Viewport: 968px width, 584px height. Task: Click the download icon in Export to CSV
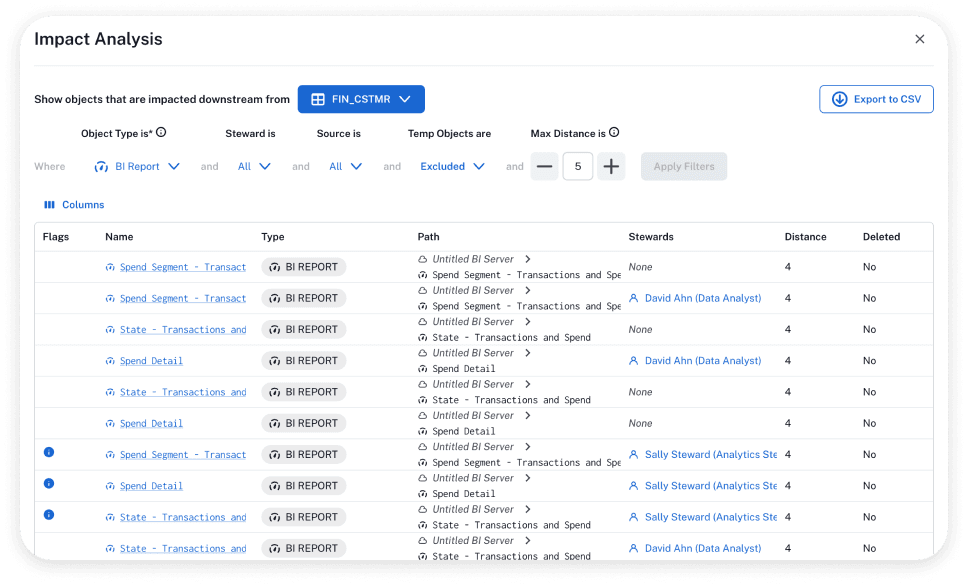pos(841,99)
